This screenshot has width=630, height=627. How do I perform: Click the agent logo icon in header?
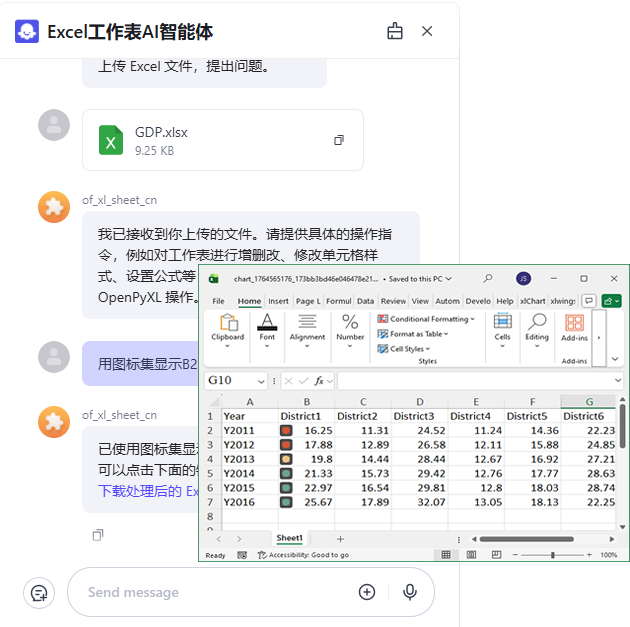(x=27, y=31)
